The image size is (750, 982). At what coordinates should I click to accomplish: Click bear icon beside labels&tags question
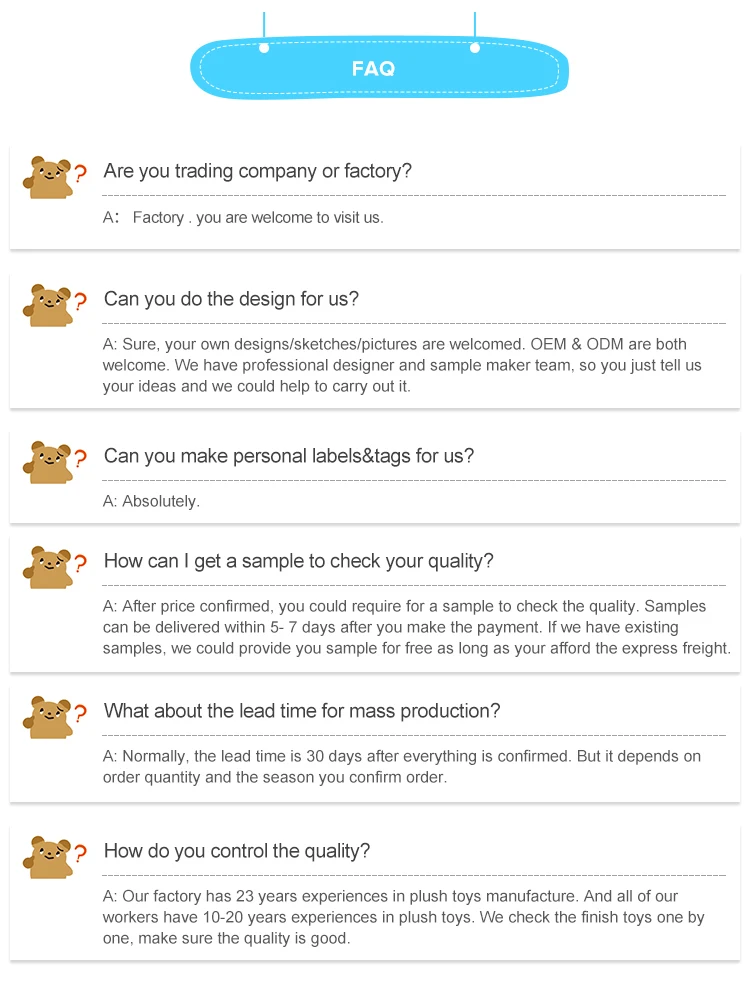48,462
